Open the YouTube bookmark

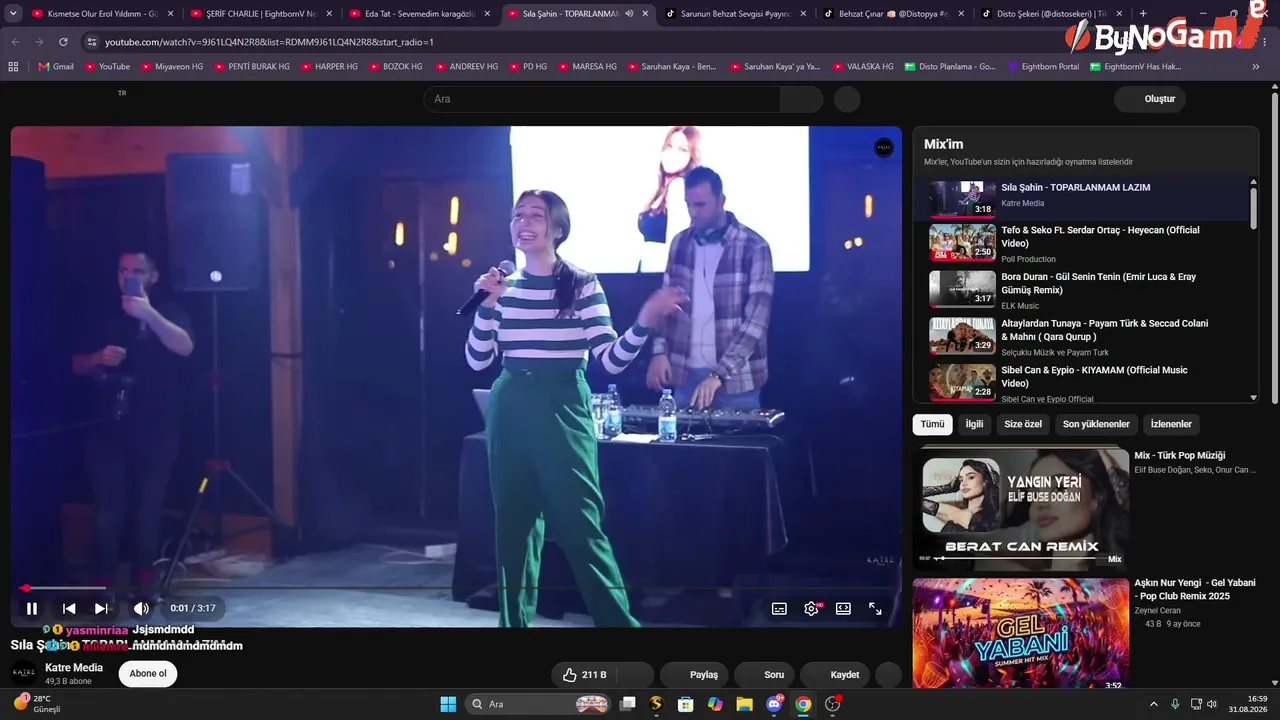[x=107, y=66]
